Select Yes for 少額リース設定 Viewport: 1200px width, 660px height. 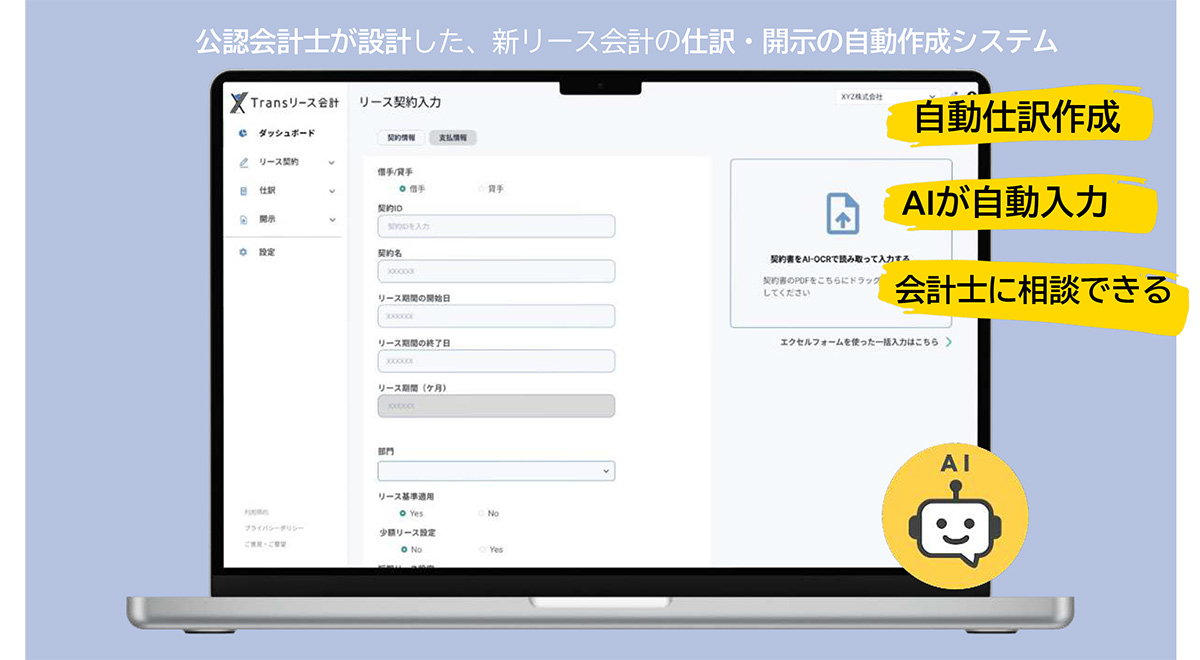click(x=481, y=549)
